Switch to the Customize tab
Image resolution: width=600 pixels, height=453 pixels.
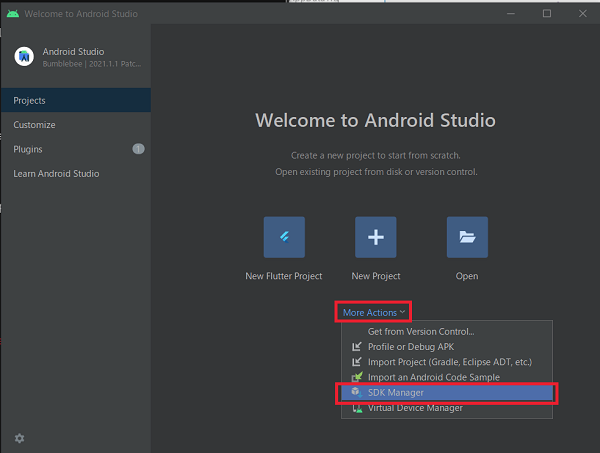point(76,125)
